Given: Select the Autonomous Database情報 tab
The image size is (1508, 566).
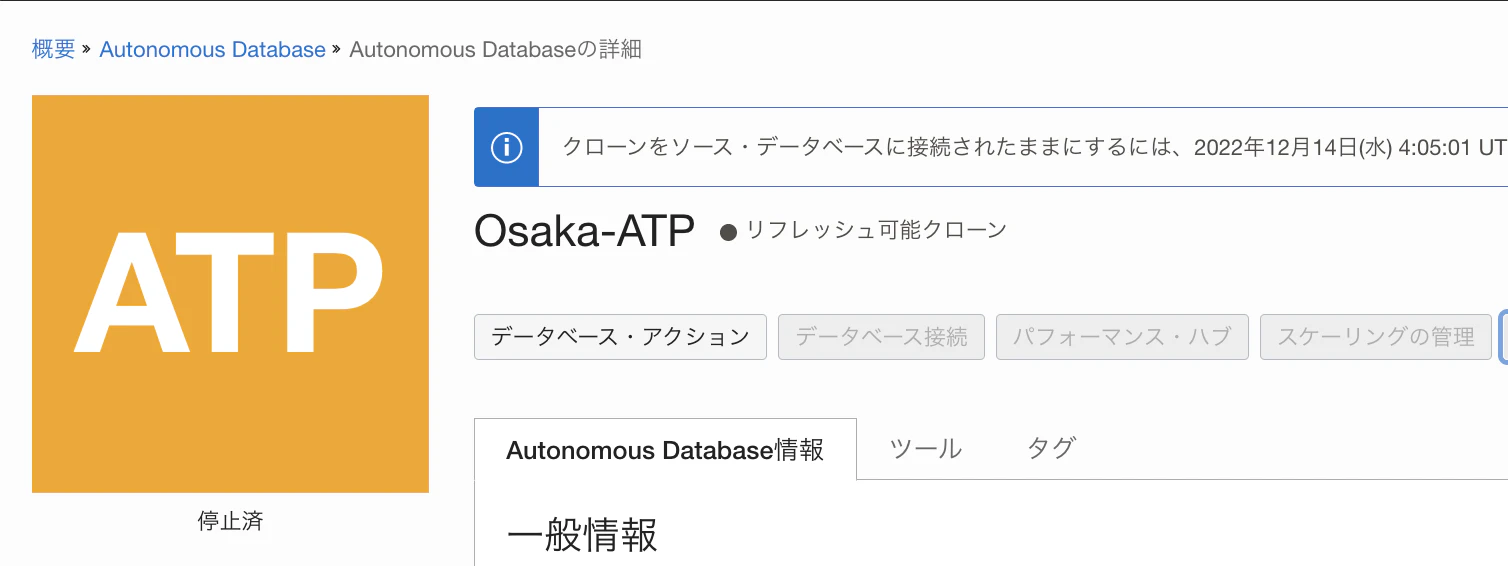Looking at the screenshot, I should (665, 450).
